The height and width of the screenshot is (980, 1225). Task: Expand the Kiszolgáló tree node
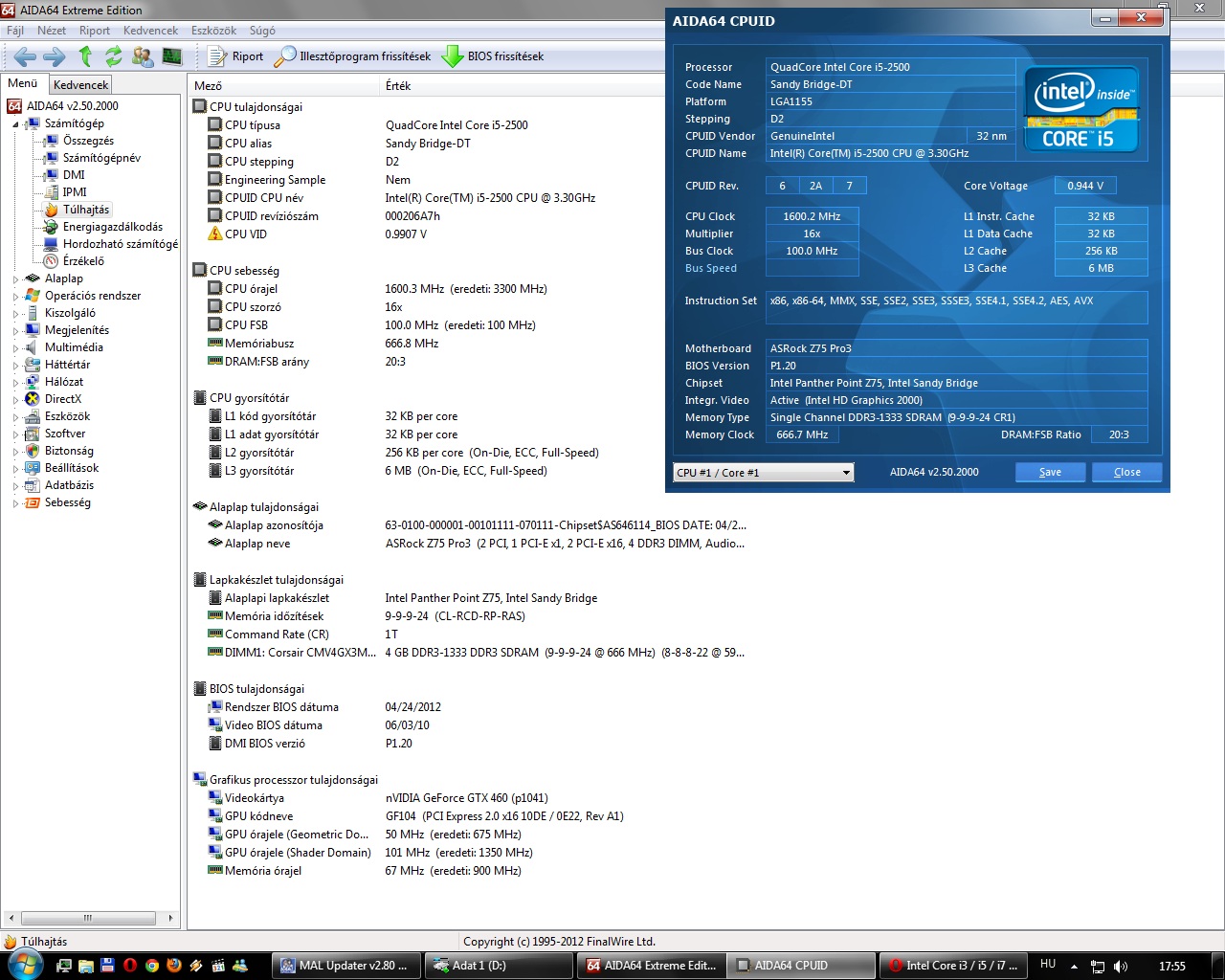coord(15,313)
